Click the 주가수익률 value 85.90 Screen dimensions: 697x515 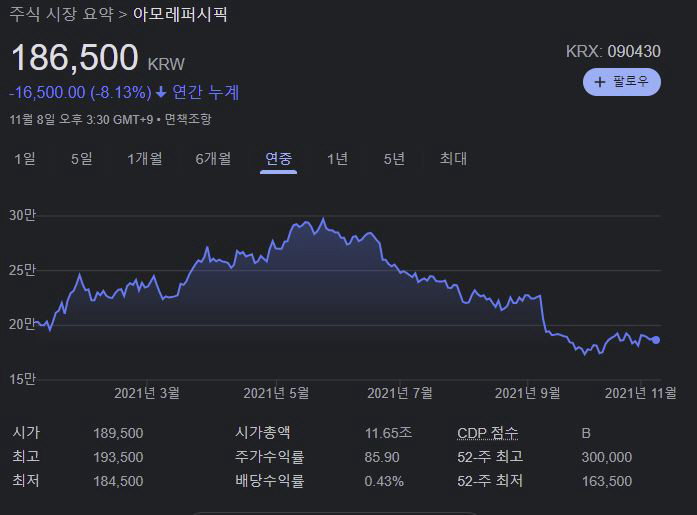[382, 457]
